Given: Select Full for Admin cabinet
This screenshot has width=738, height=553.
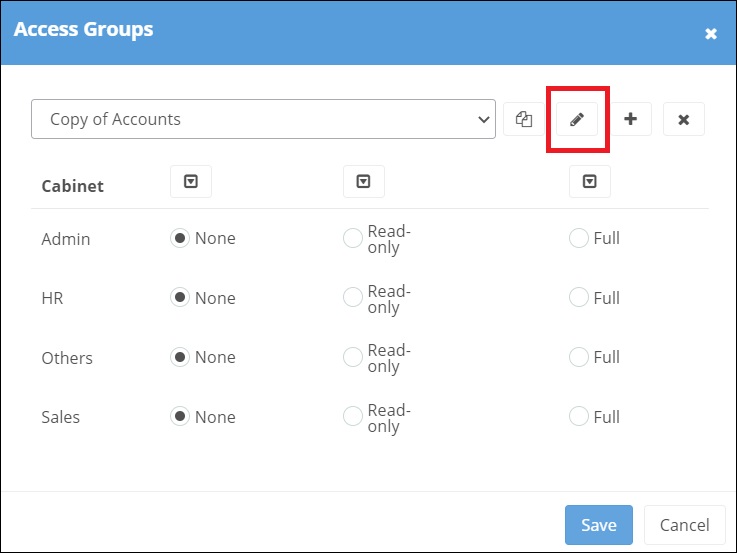Looking at the screenshot, I should (578, 238).
